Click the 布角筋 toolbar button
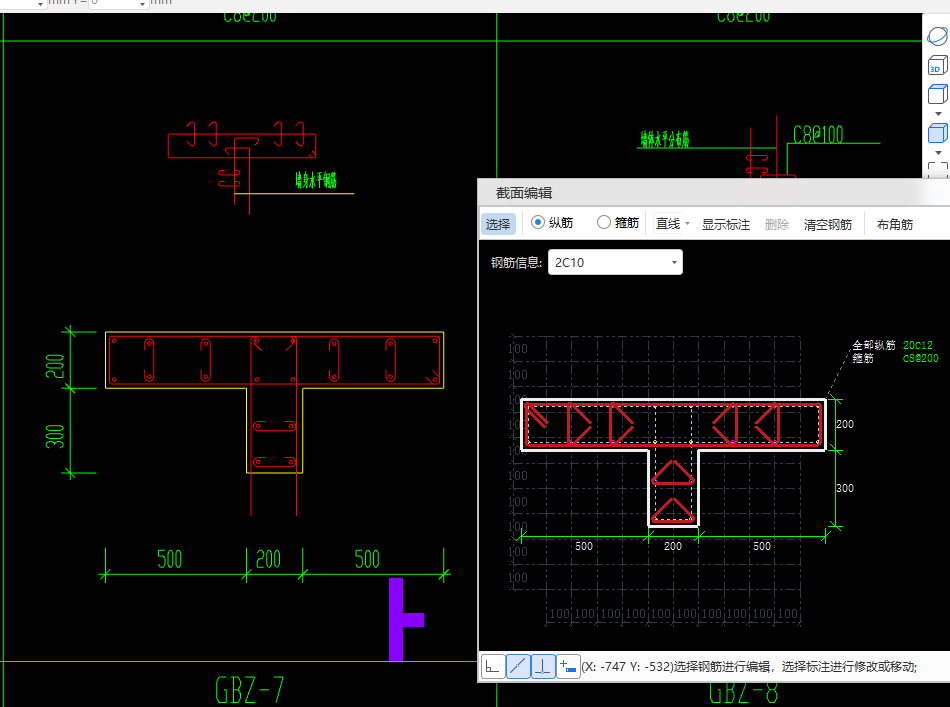The height and width of the screenshot is (707, 950). pyautogui.click(x=894, y=225)
